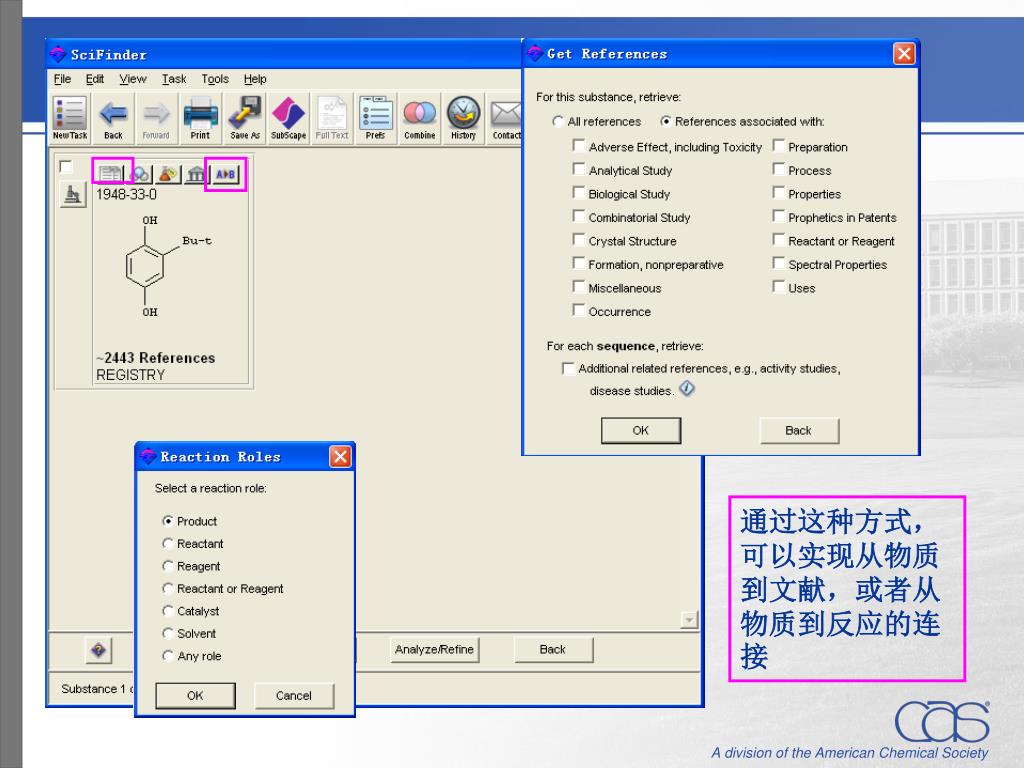Select the All references radio button
This screenshot has height=768, width=1024.
(557, 121)
